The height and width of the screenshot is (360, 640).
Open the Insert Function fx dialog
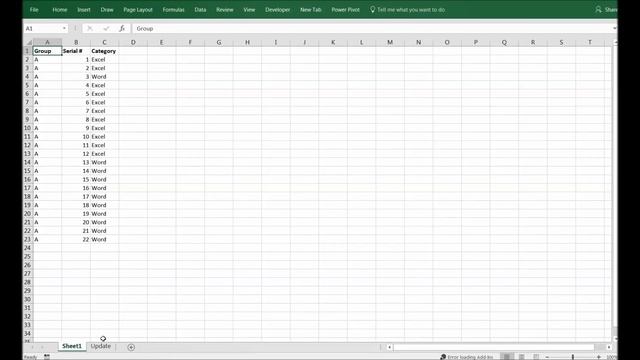point(122,28)
